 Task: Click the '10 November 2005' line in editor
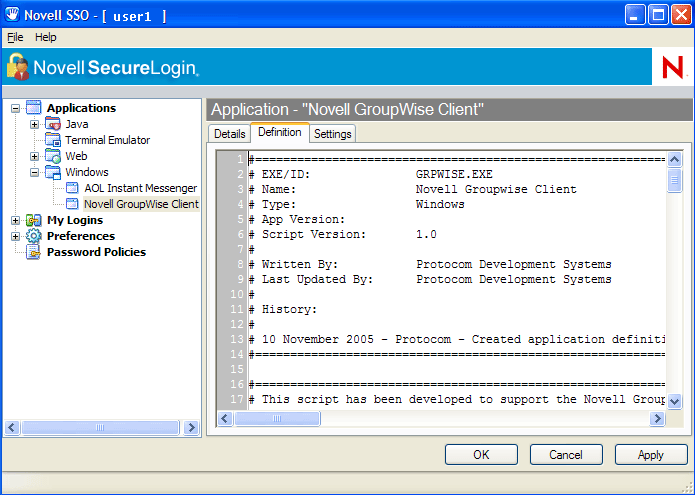(457, 339)
